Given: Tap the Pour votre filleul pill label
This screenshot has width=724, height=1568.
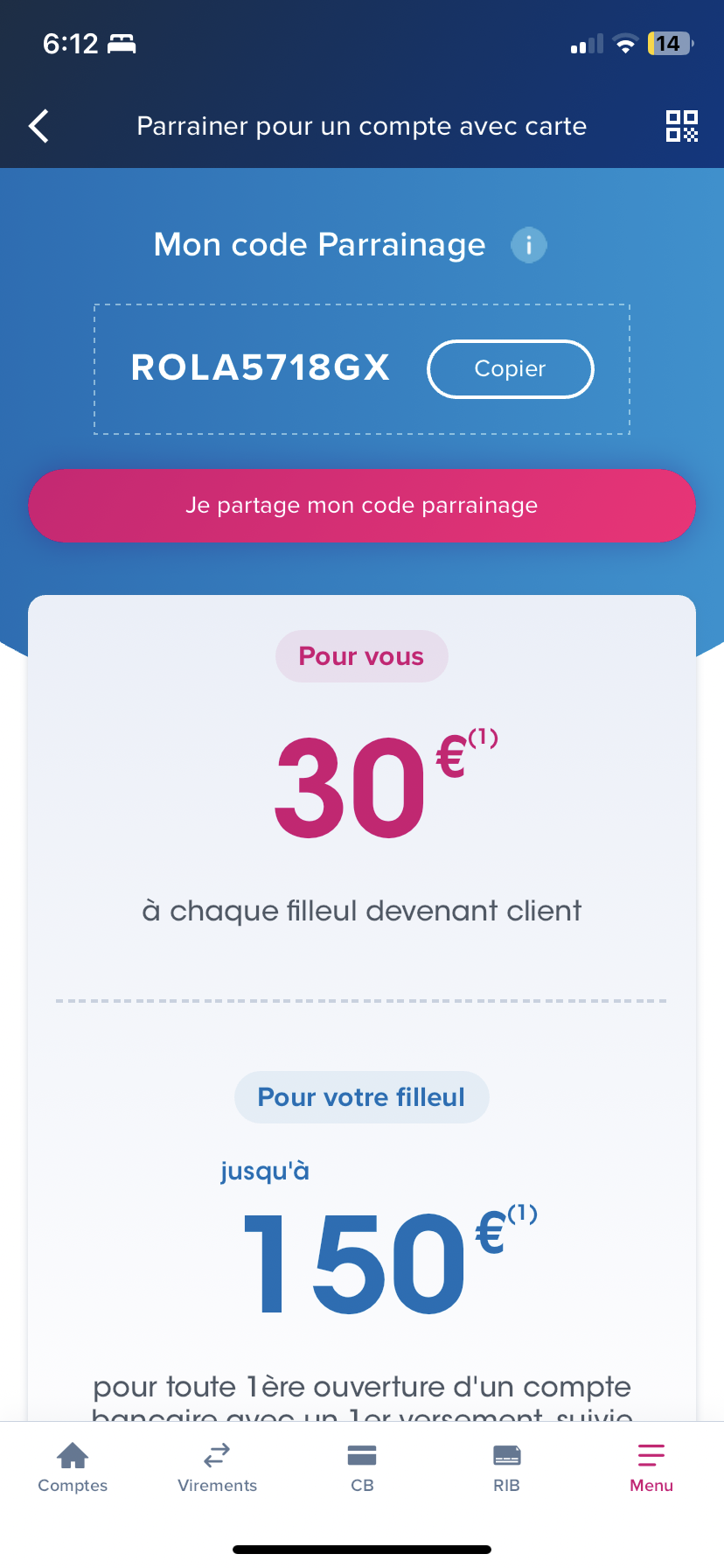Looking at the screenshot, I should point(362,1097).
